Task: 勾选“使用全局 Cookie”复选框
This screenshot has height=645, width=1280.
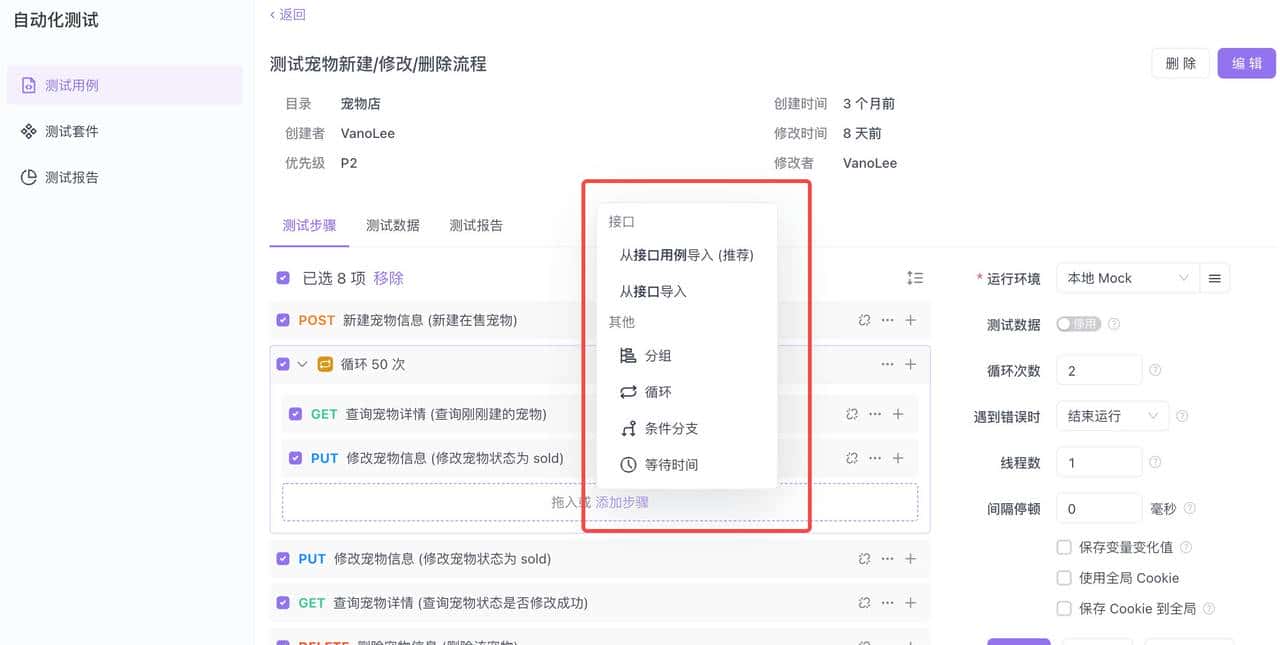Action: click(1064, 578)
